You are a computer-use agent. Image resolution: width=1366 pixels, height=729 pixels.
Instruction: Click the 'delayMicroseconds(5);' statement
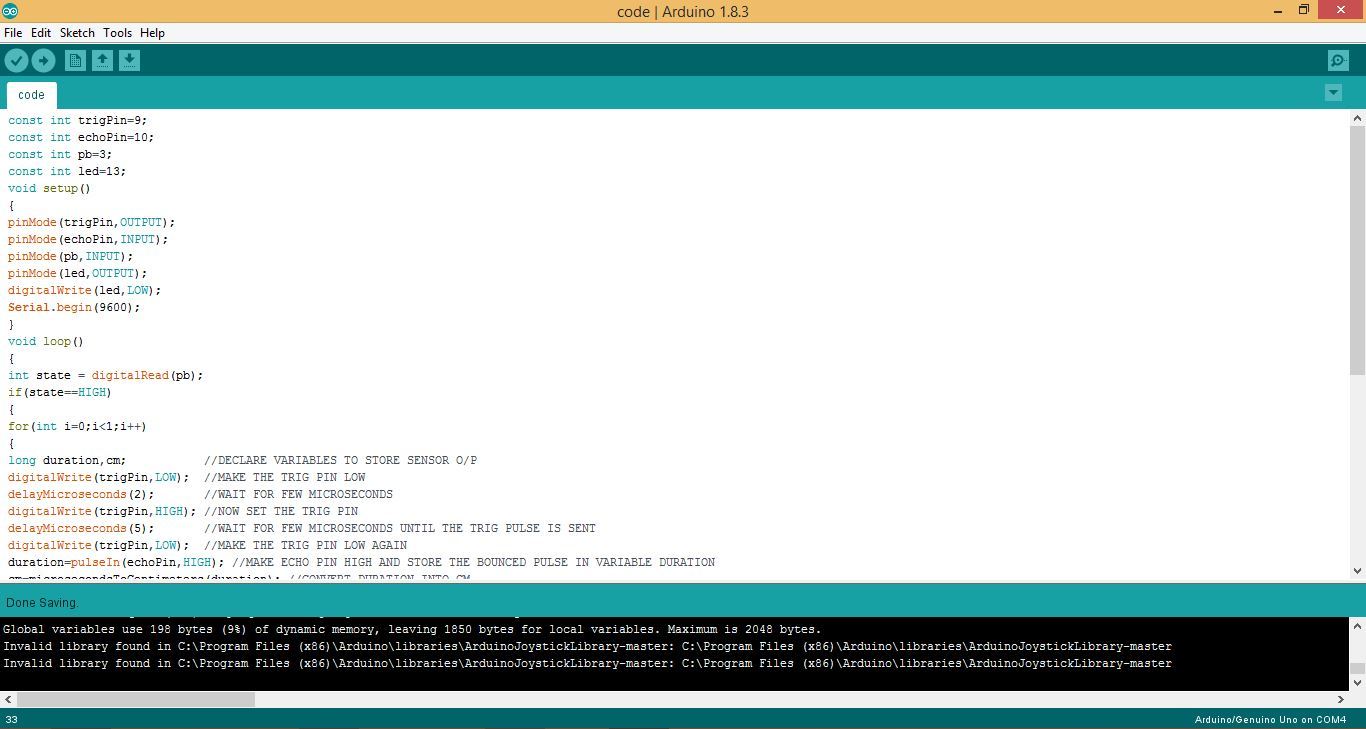click(x=81, y=528)
